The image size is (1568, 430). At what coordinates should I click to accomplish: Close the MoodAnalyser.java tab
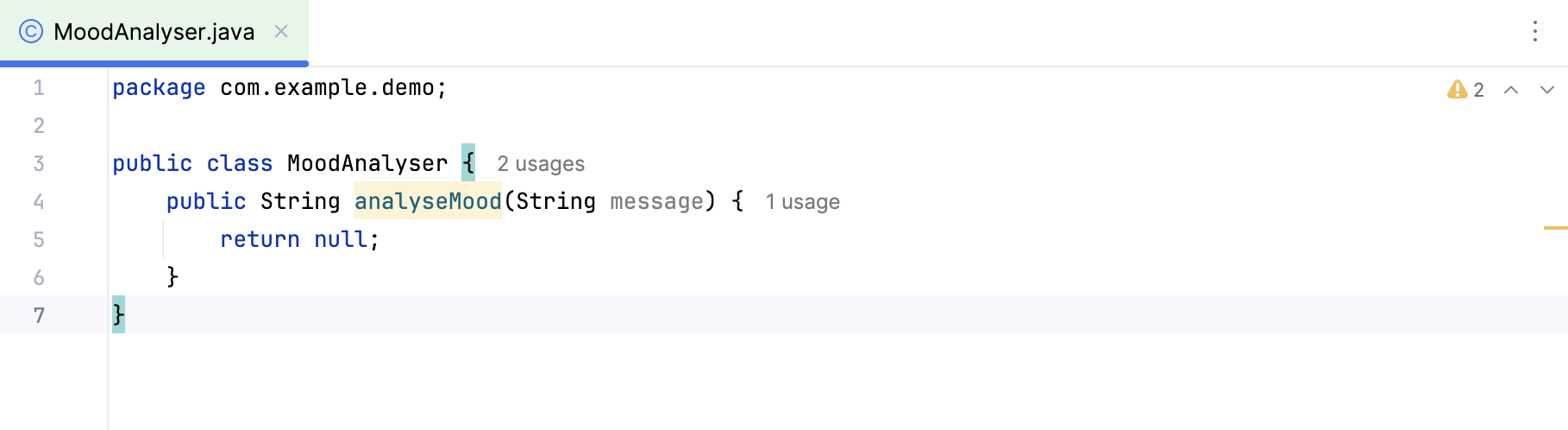(280, 32)
